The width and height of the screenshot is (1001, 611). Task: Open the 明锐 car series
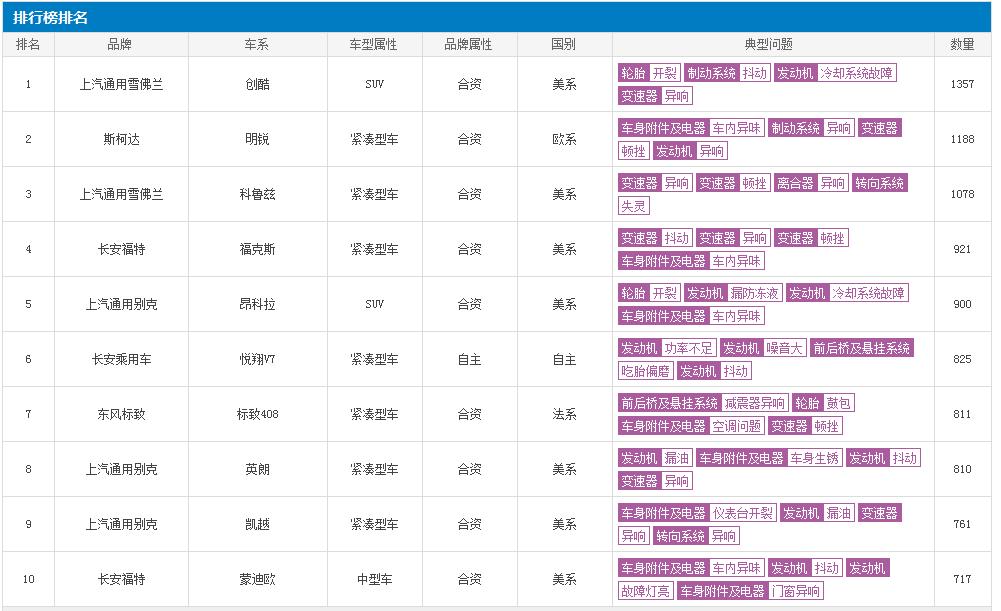(257, 139)
